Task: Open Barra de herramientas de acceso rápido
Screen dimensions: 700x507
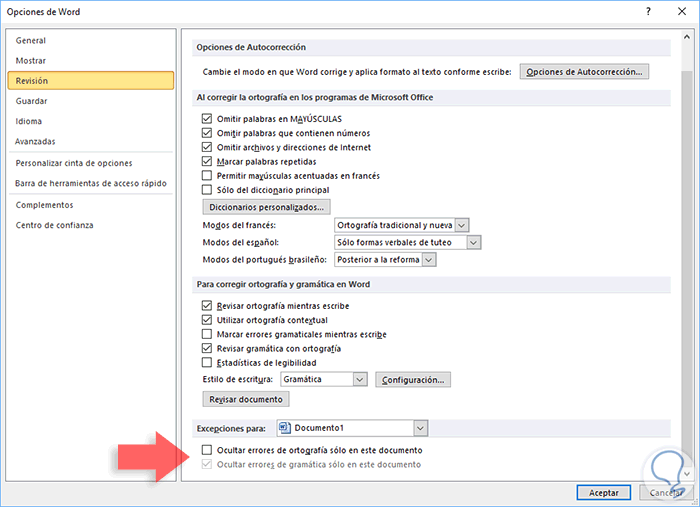Action: point(91,183)
